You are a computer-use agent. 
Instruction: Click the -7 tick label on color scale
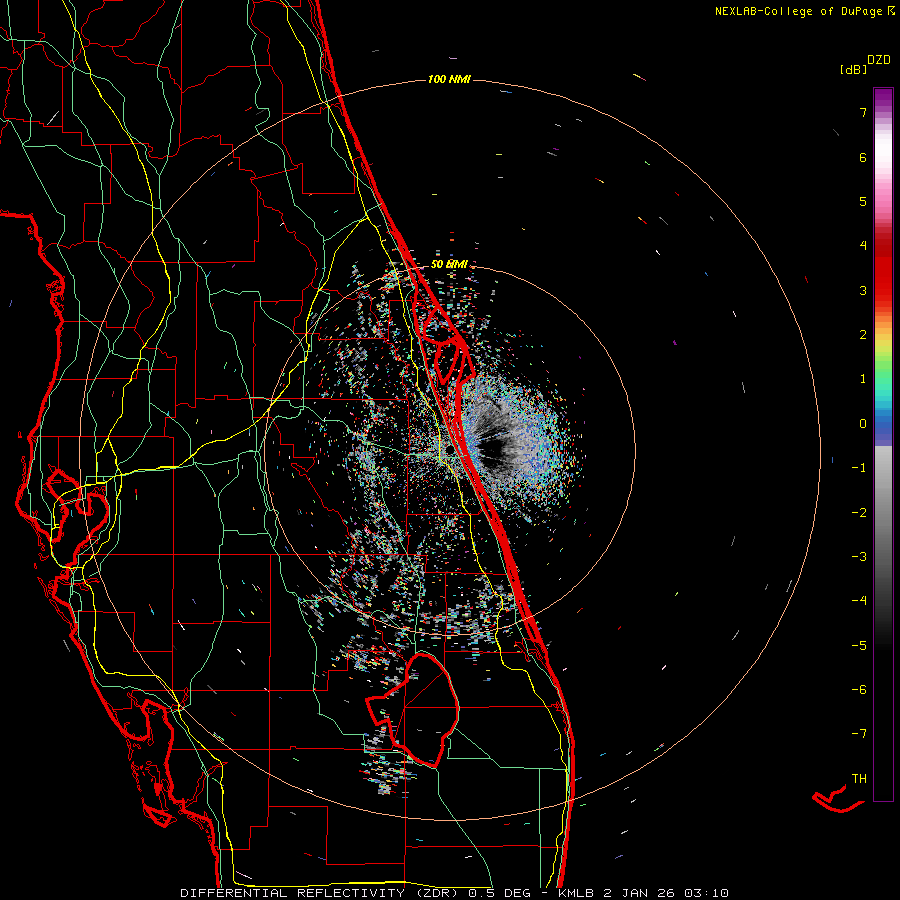tap(859, 734)
